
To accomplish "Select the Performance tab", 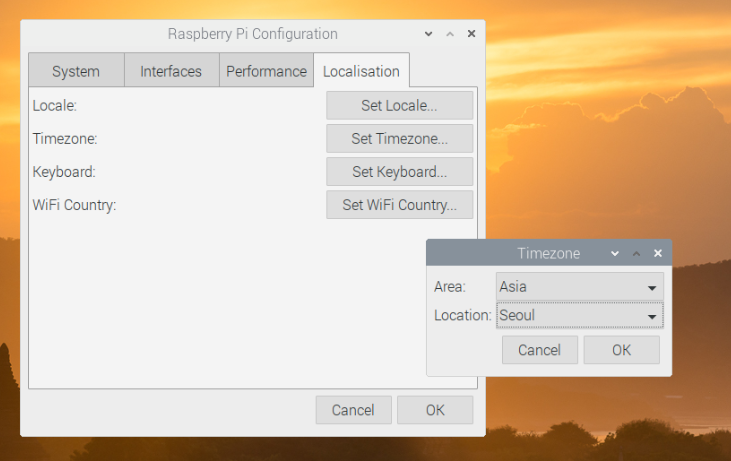I will click(x=266, y=71).
